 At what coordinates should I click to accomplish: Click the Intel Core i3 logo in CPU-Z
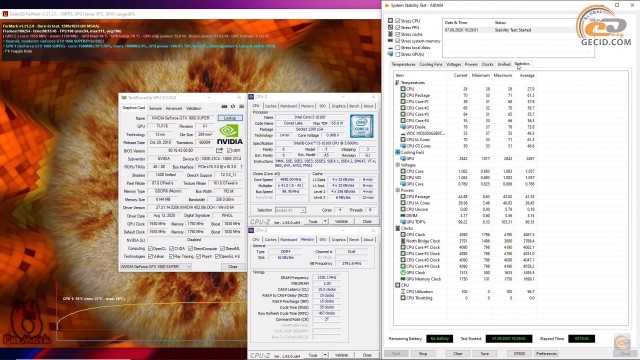click(361, 126)
